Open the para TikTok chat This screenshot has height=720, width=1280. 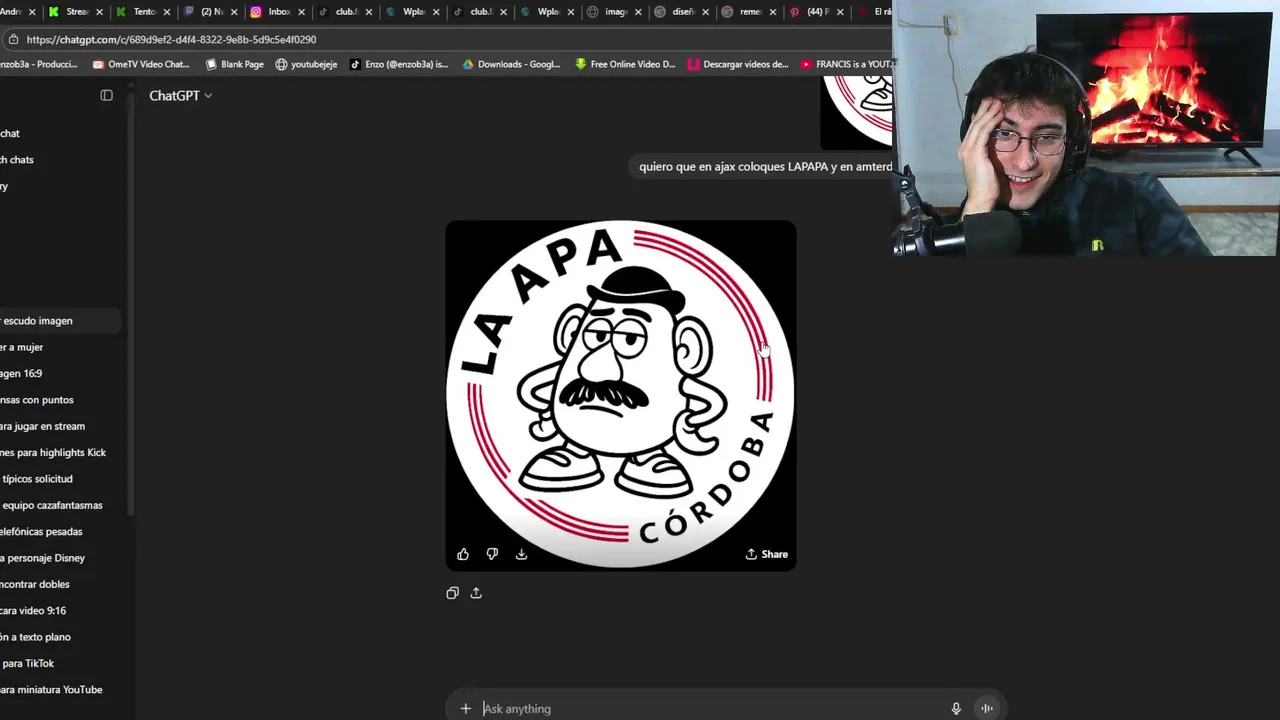pos(60,663)
